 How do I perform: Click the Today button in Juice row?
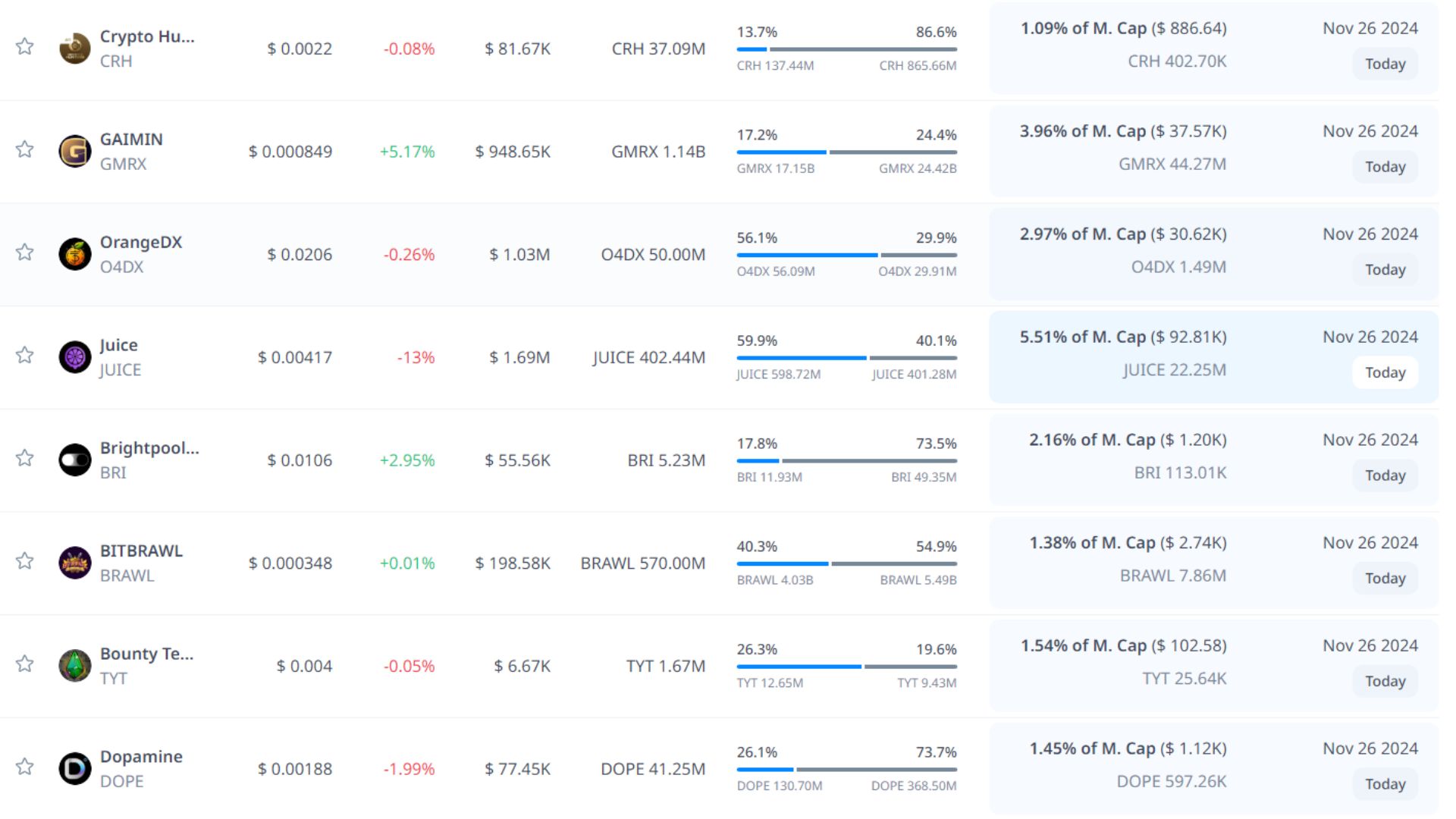1385,373
